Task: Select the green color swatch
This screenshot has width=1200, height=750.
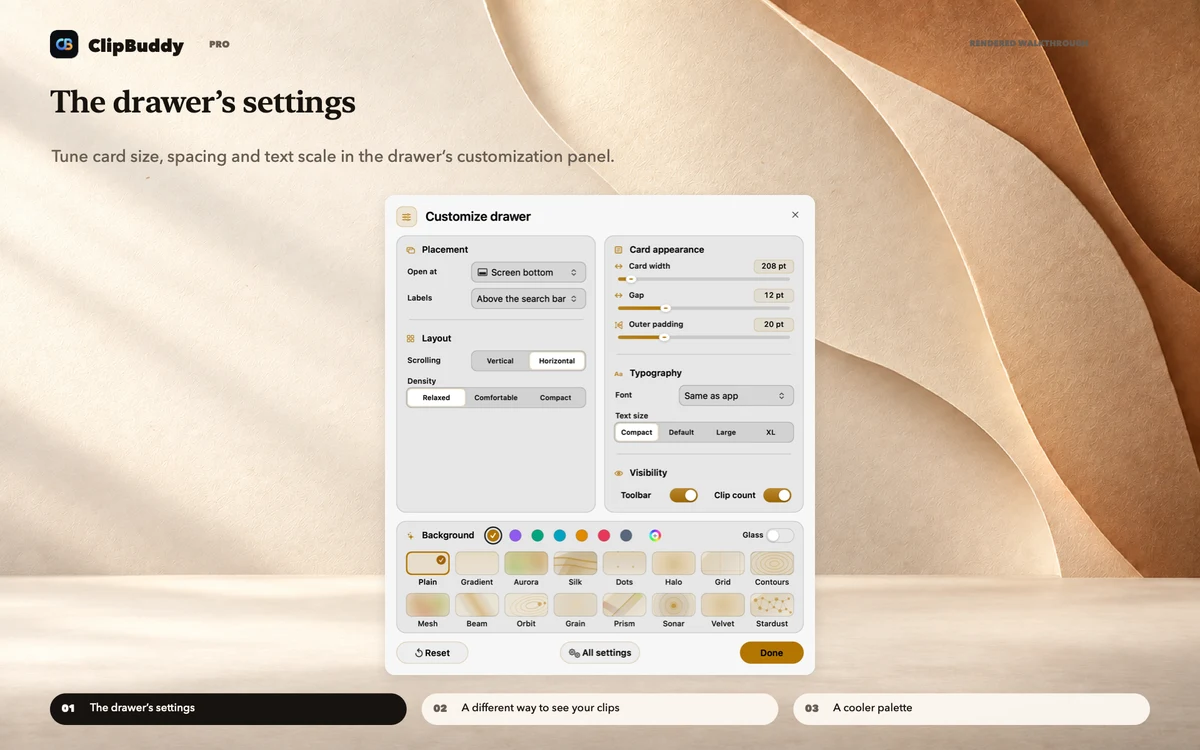Action: 537,535
